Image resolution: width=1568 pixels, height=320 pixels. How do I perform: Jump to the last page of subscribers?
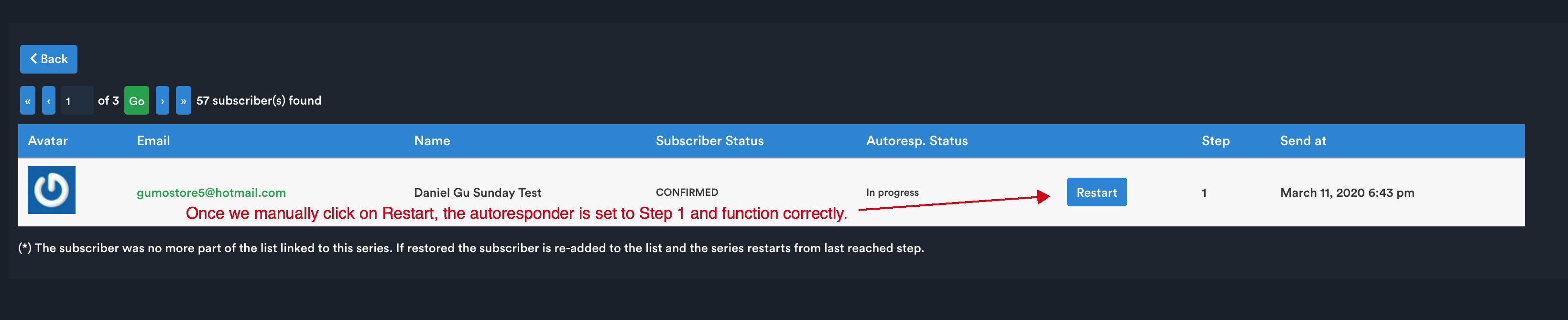pos(183,100)
